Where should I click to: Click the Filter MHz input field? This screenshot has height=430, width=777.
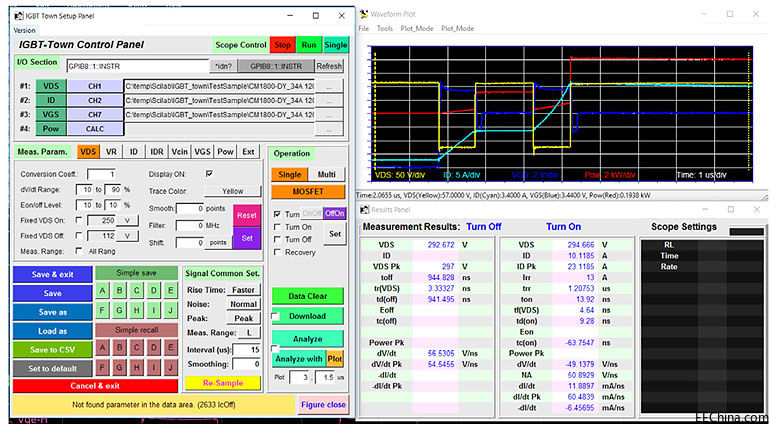coord(190,225)
